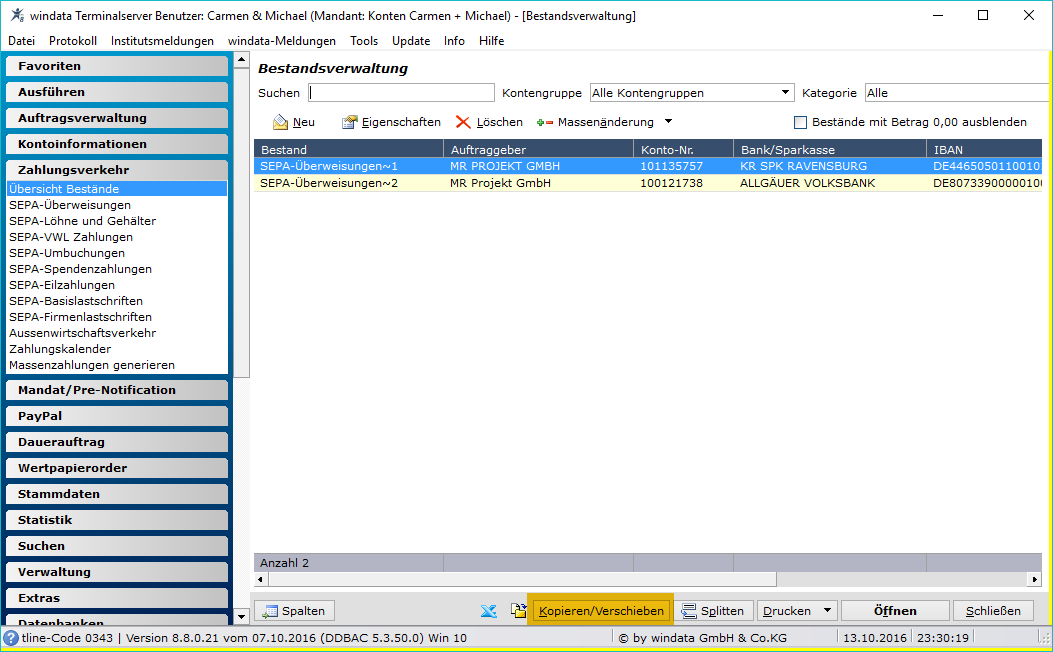Open the Tools menu
This screenshot has width=1053, height=652.
pos(364,41)
